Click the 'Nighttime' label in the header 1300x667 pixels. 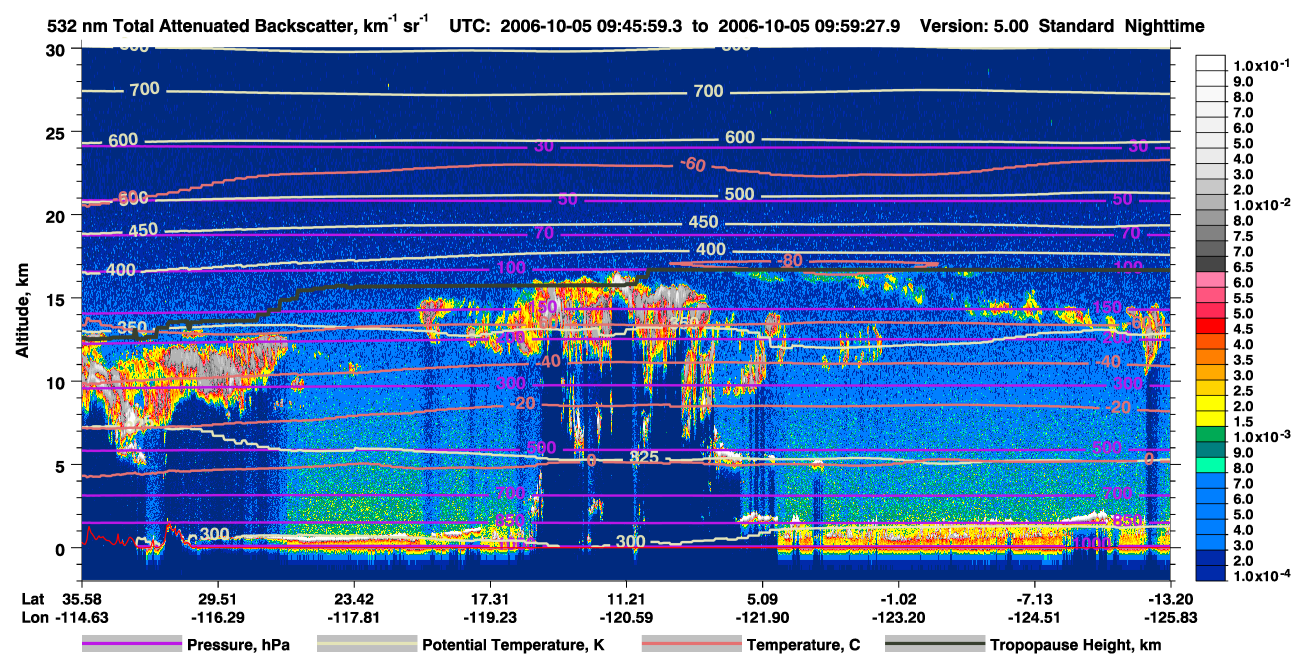(1164, 27)
